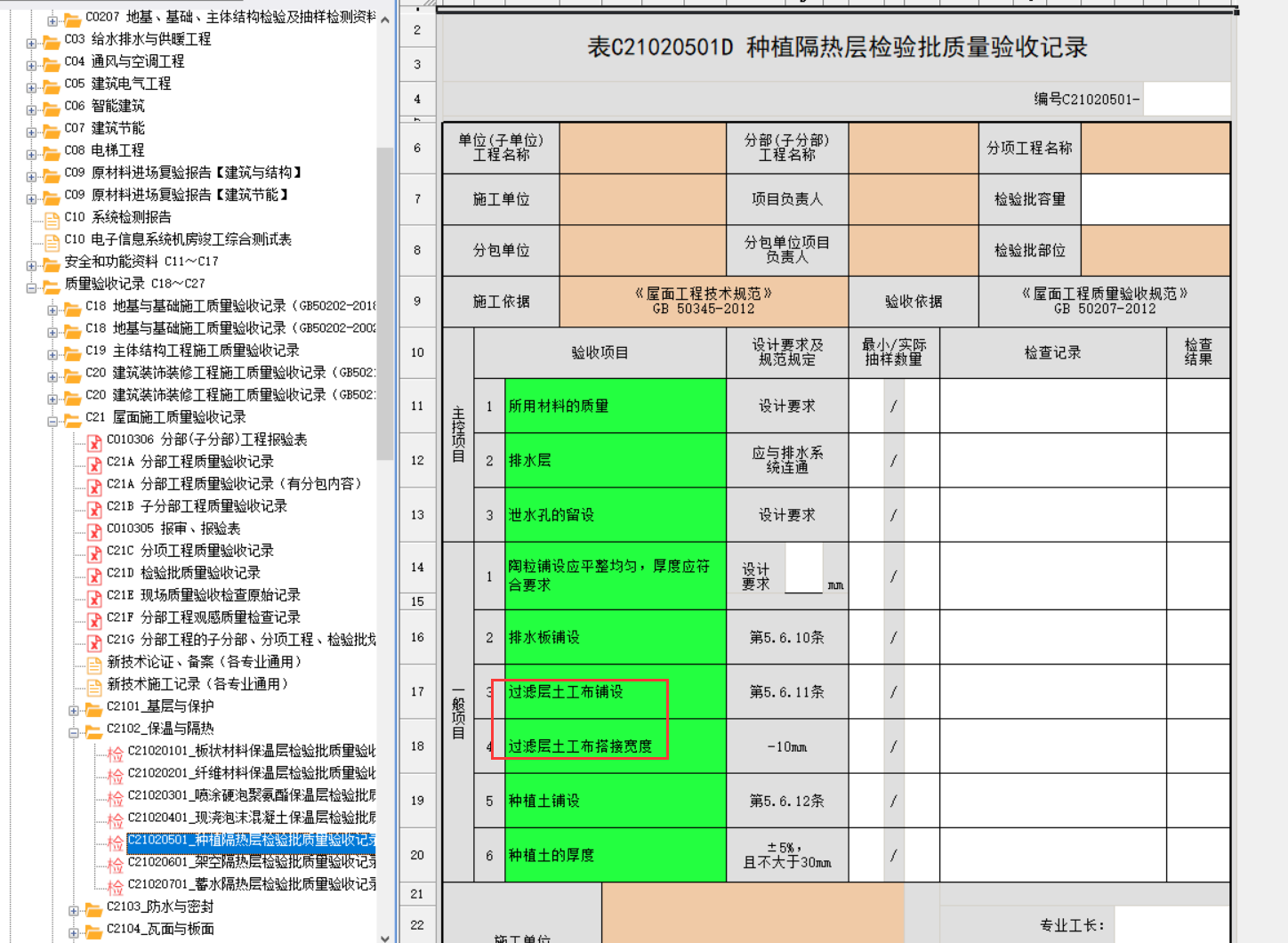
Task: Click the folder icon beside C03 给水排水与供暖工程
Action: 52,41
